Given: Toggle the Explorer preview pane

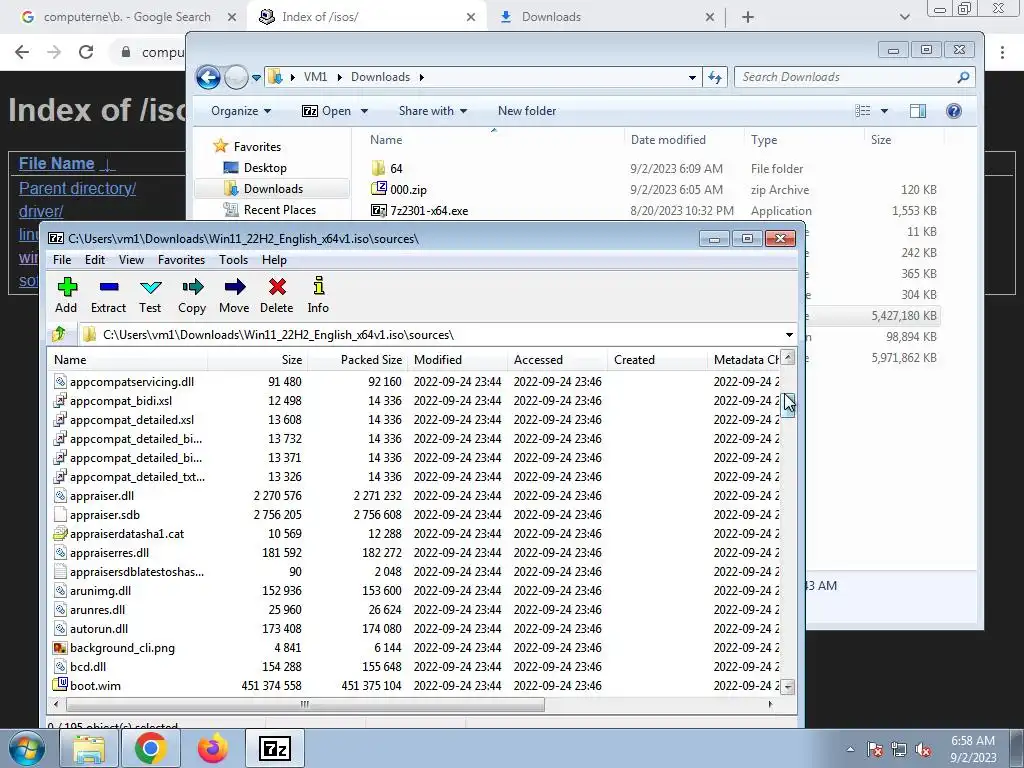Looking at the screenshot, I should 918,111.
